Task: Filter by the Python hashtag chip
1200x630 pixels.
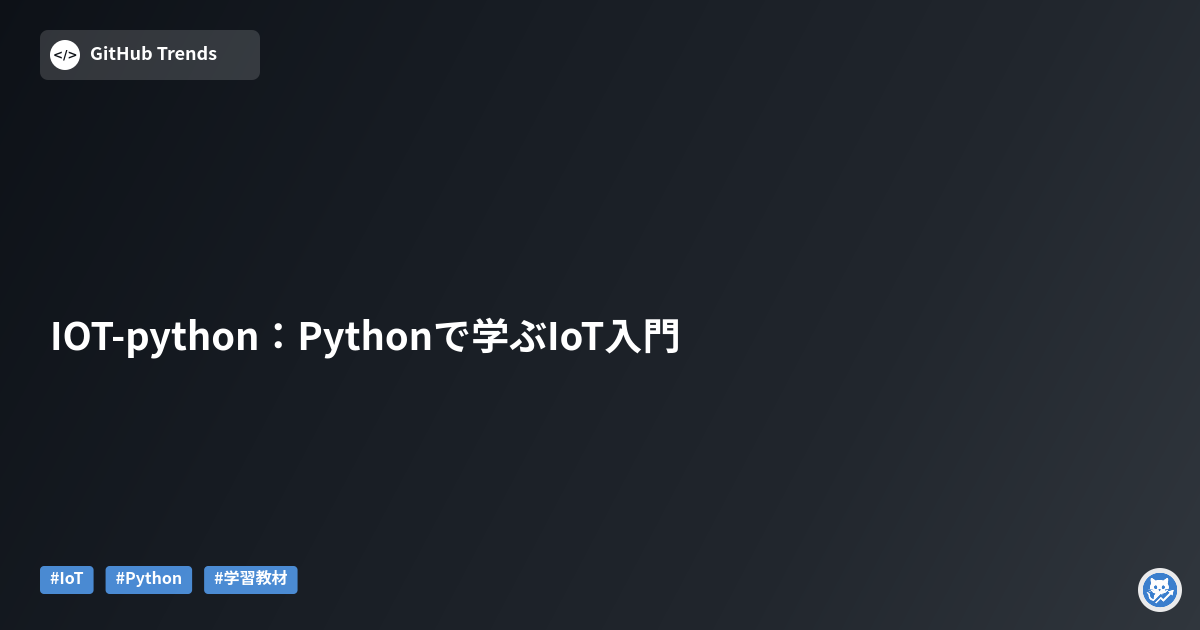Action: pos(149,579)
